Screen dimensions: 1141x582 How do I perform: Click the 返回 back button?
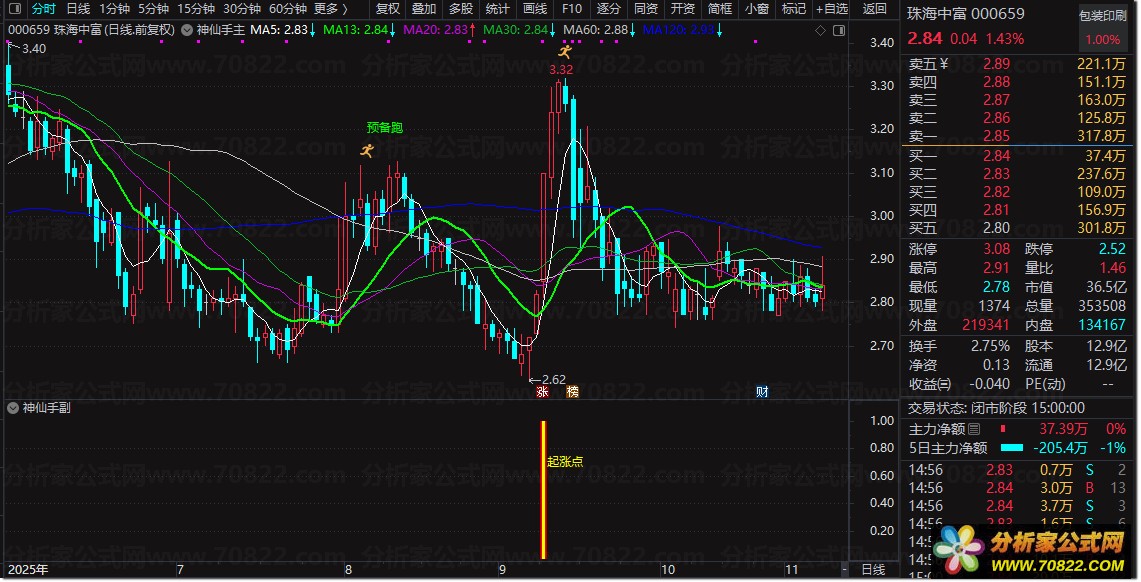[x=875, y=9]
